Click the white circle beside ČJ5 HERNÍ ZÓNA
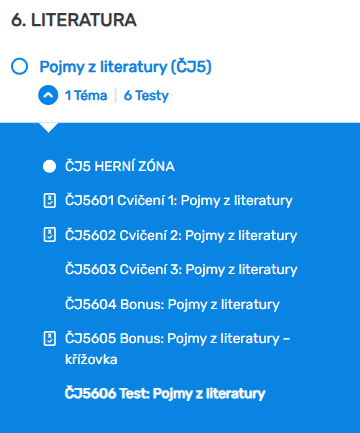The height and width of the screenshot is (433, 360). click(x=49, y=166)
